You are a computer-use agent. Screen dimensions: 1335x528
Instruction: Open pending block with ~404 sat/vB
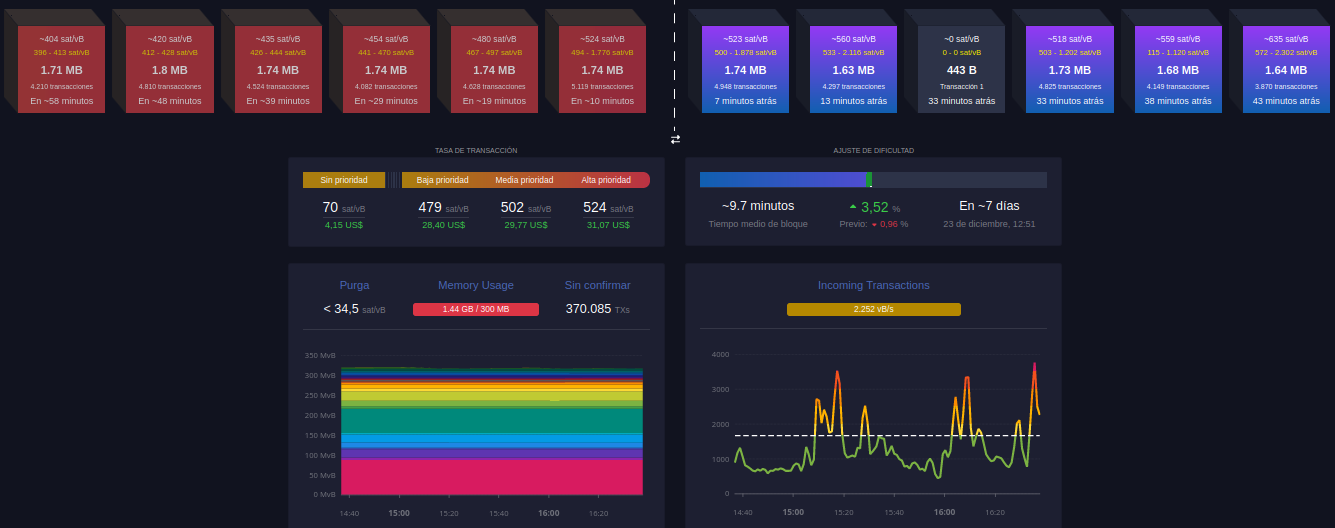[61, 69]
